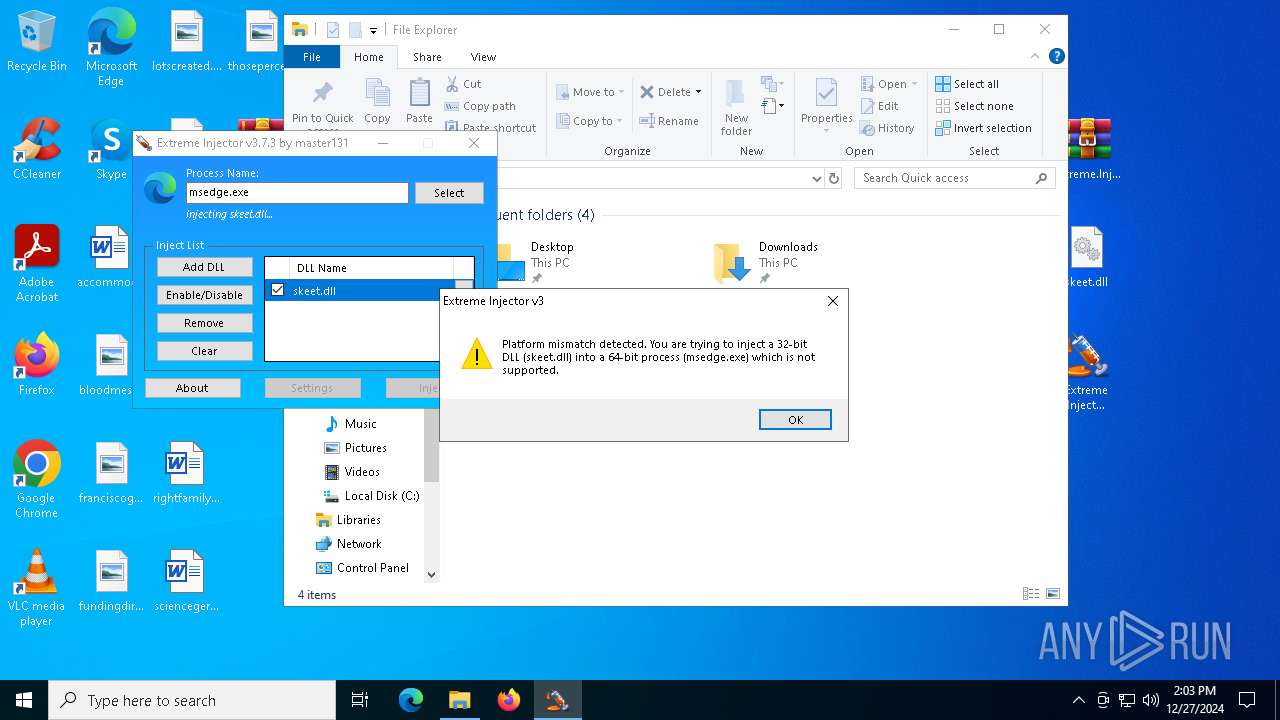Image resolution: width=1280 pixels, height=720 pixels.
Task: Switch to large icons view
Action: [x=1052, y=594]
